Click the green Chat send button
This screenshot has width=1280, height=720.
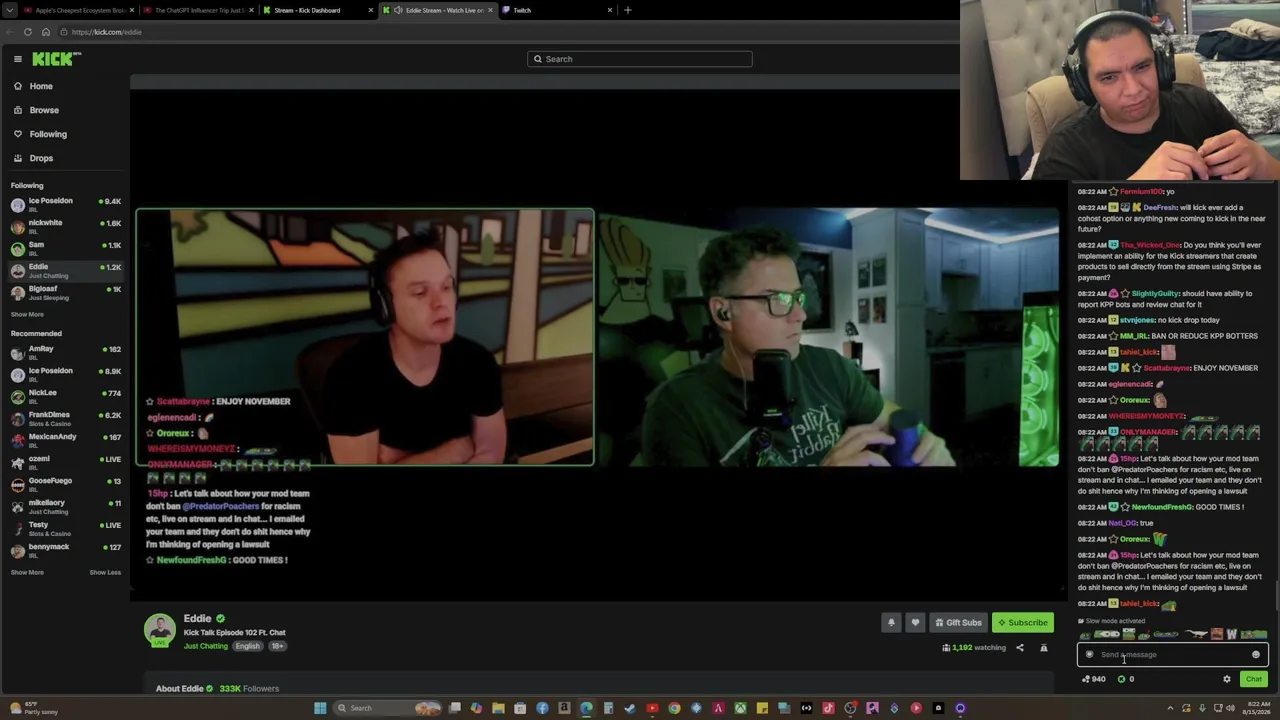click(x=1254, y=679)
